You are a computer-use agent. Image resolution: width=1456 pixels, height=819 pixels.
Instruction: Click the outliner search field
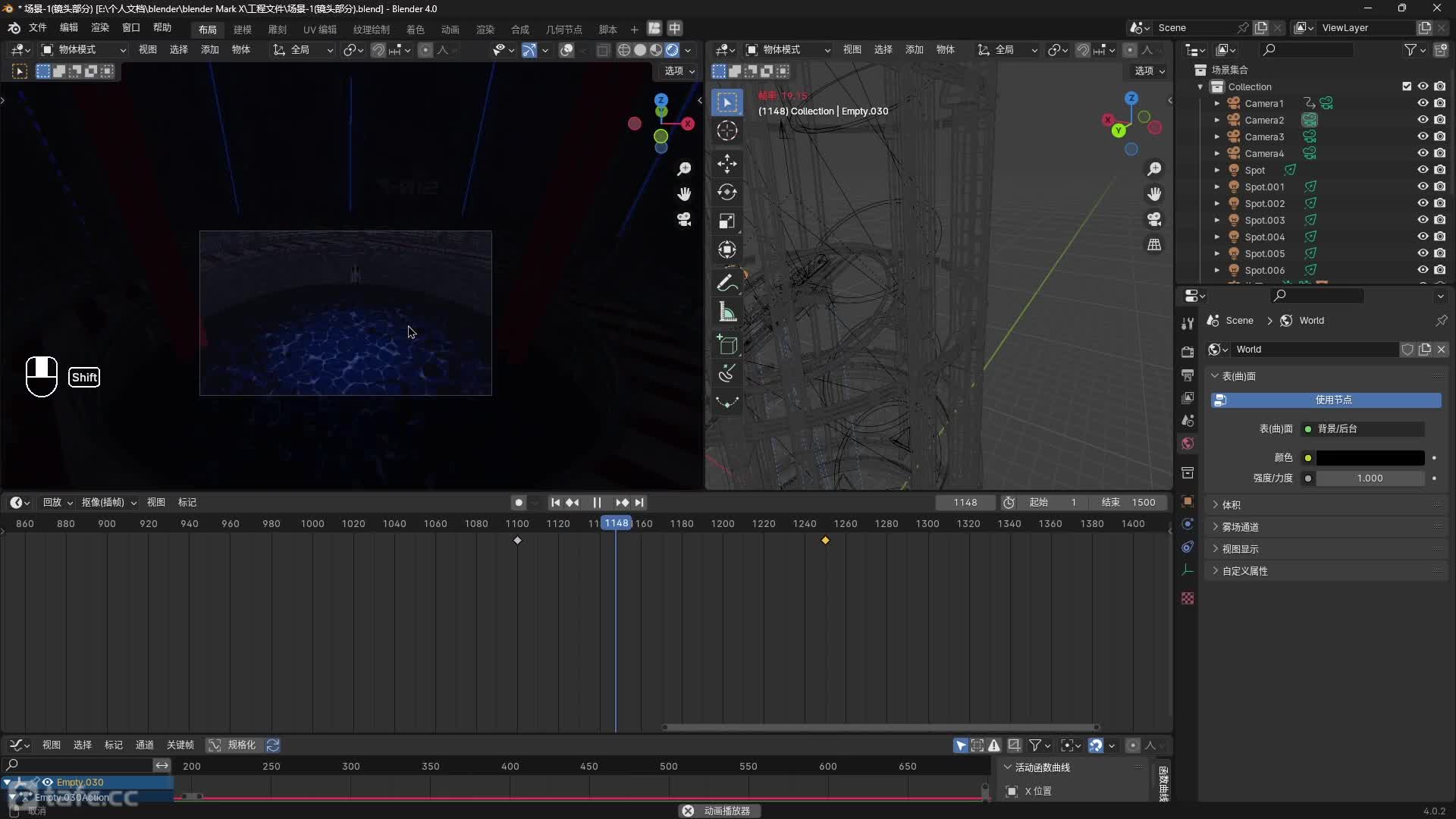click(1306, 50)
